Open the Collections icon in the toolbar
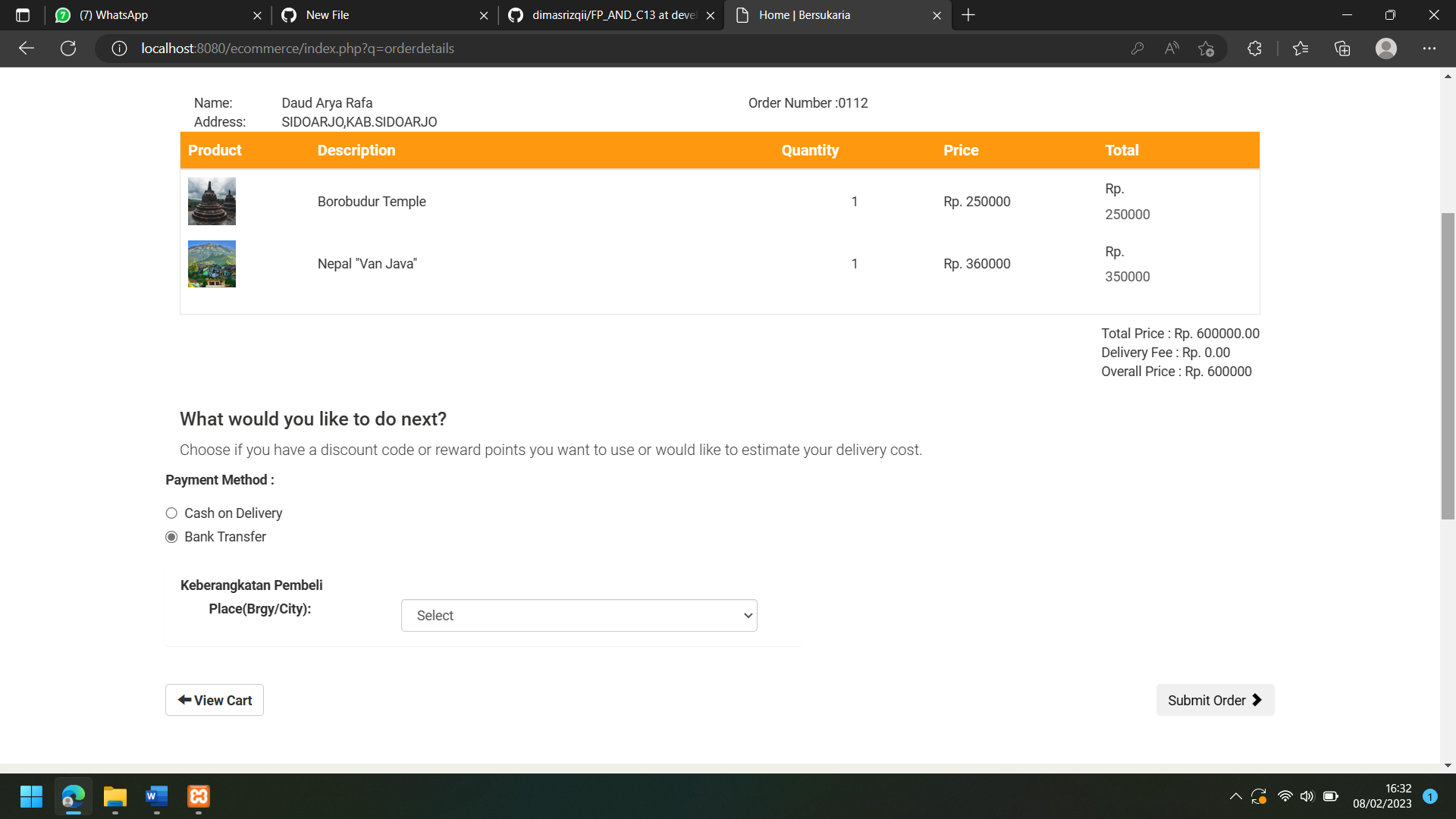This screenshot has height=819, width=1456. point(1341,48)
